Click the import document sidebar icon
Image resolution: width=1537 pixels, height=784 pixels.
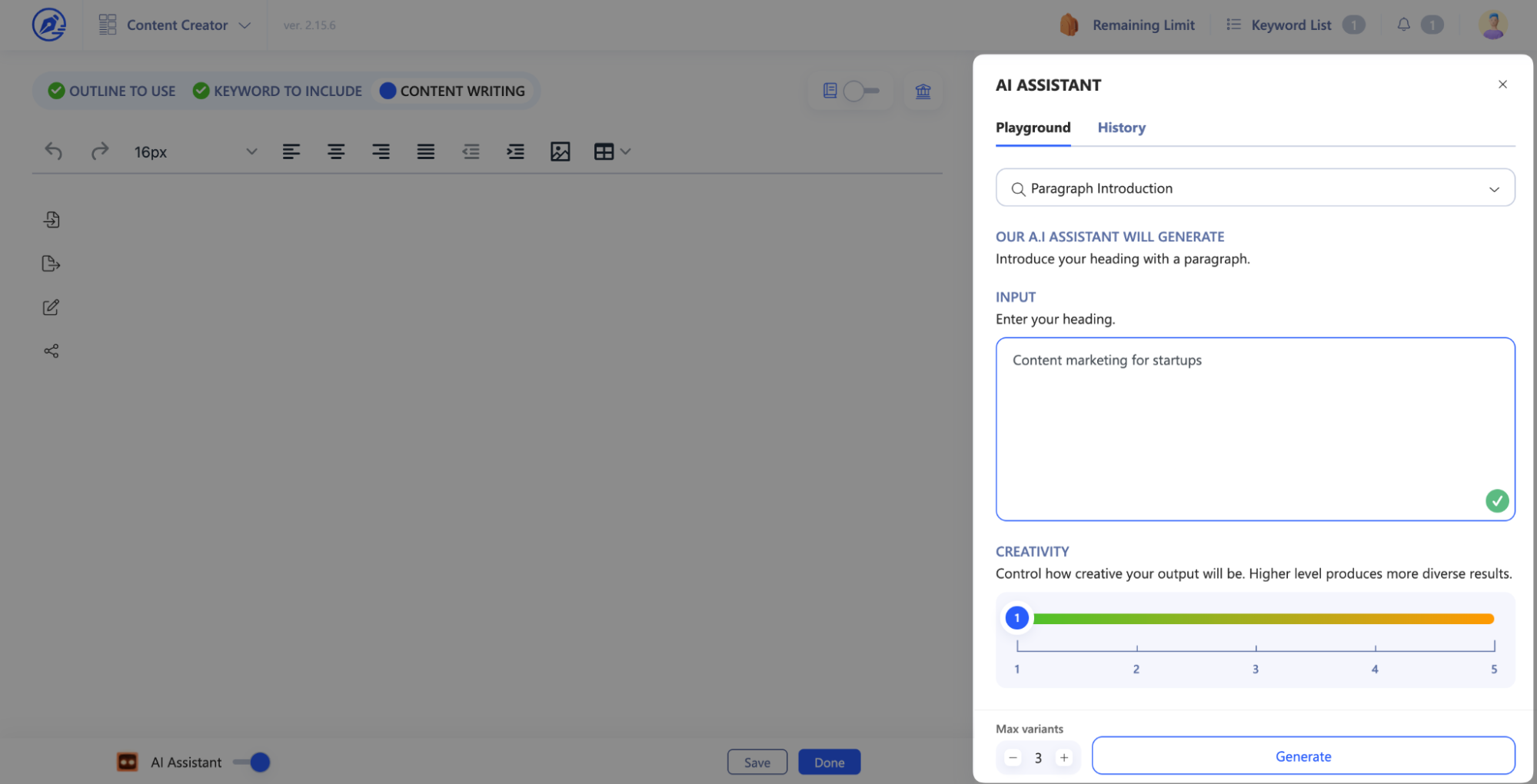pyautogui.click(x=52, y=220)
